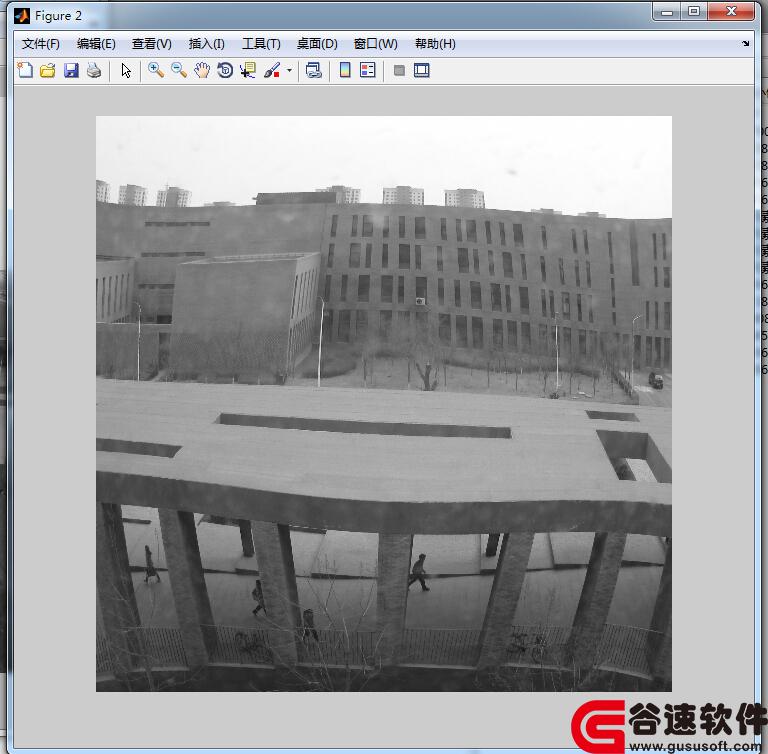Select the Edit Plot arrow tool
Viewport: 768px width, 754px height.
[126, 71]
